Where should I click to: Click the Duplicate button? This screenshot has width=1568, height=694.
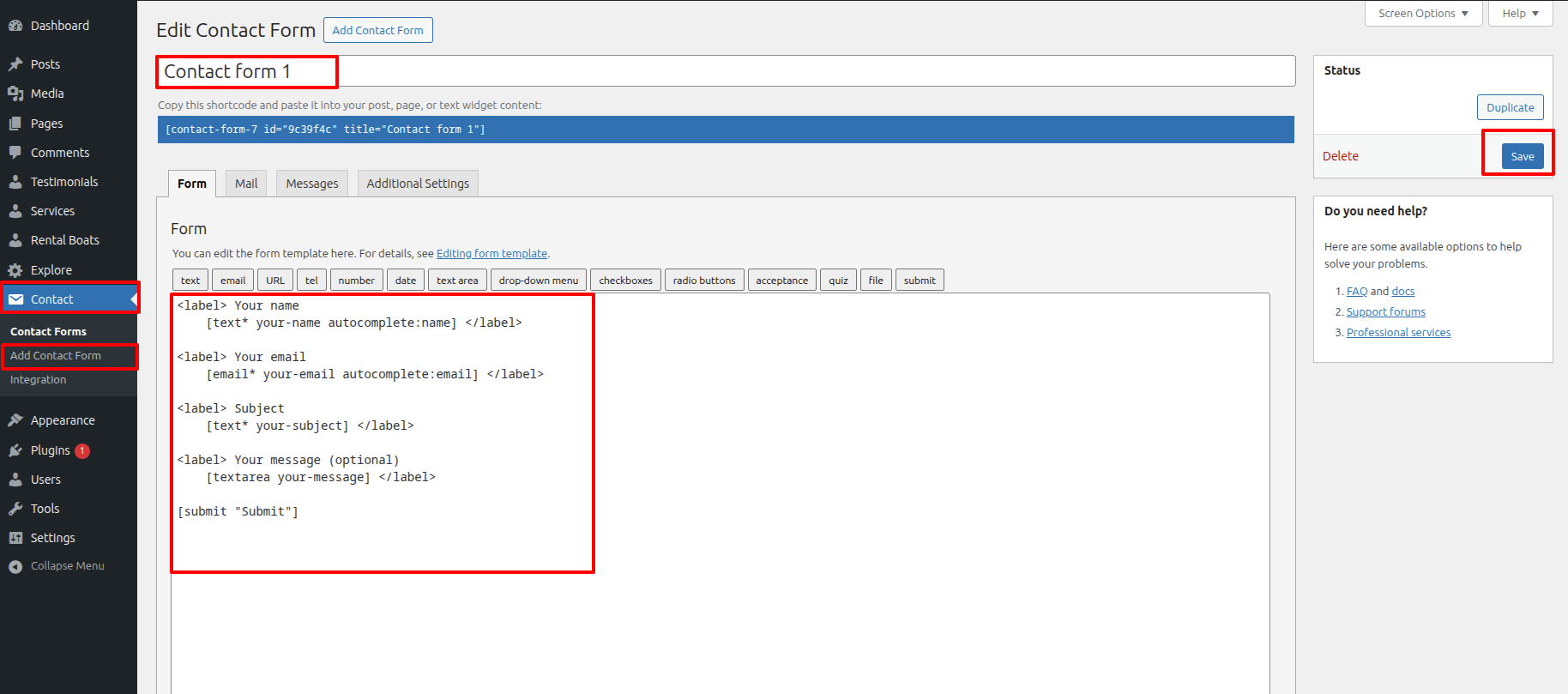(1510, 107)
